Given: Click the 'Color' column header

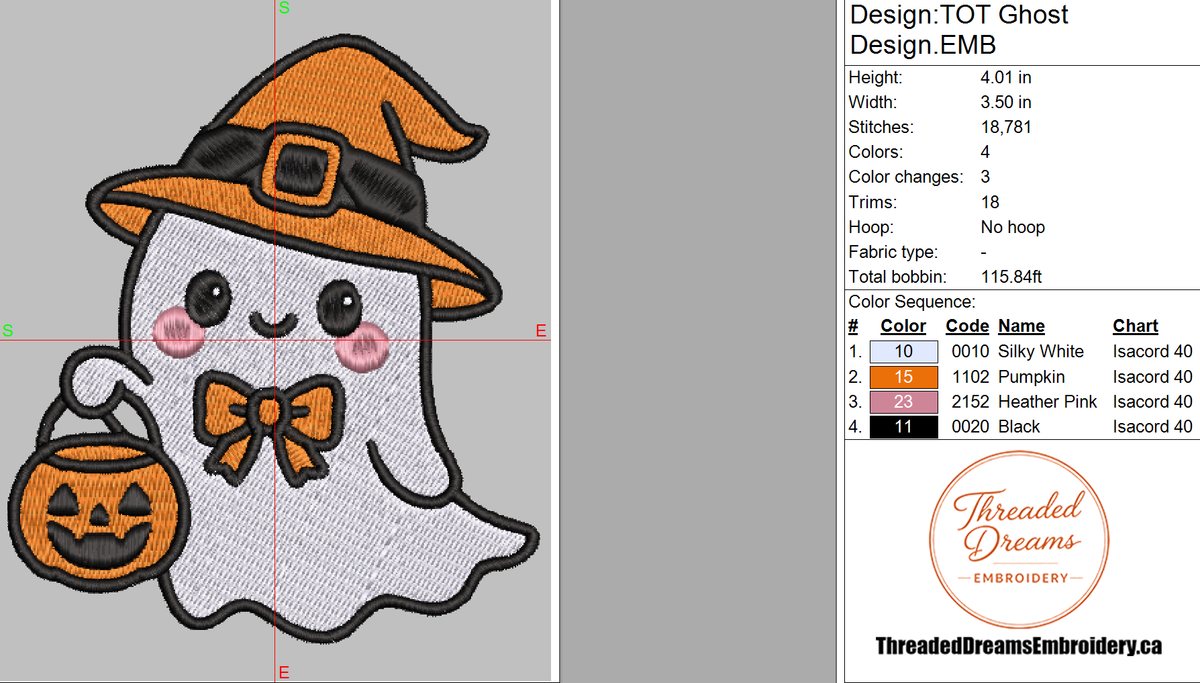Looking at the screenshot, I should tap(903, 326).
